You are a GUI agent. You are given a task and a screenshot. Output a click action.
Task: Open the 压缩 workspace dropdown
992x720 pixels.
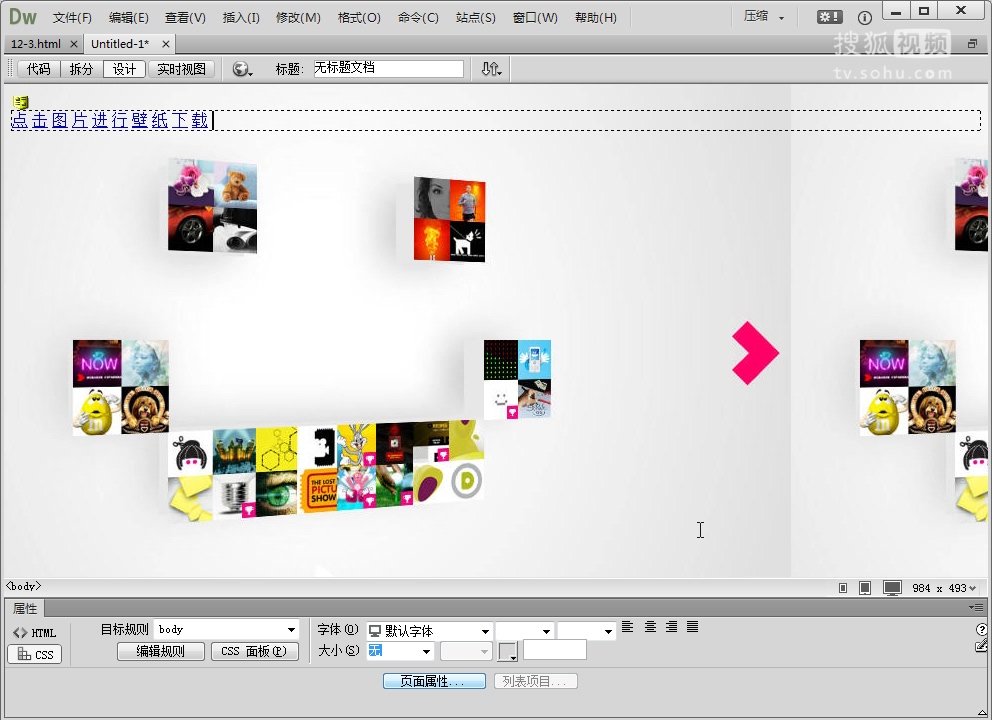pyautogui.click(x=764, y=17)
